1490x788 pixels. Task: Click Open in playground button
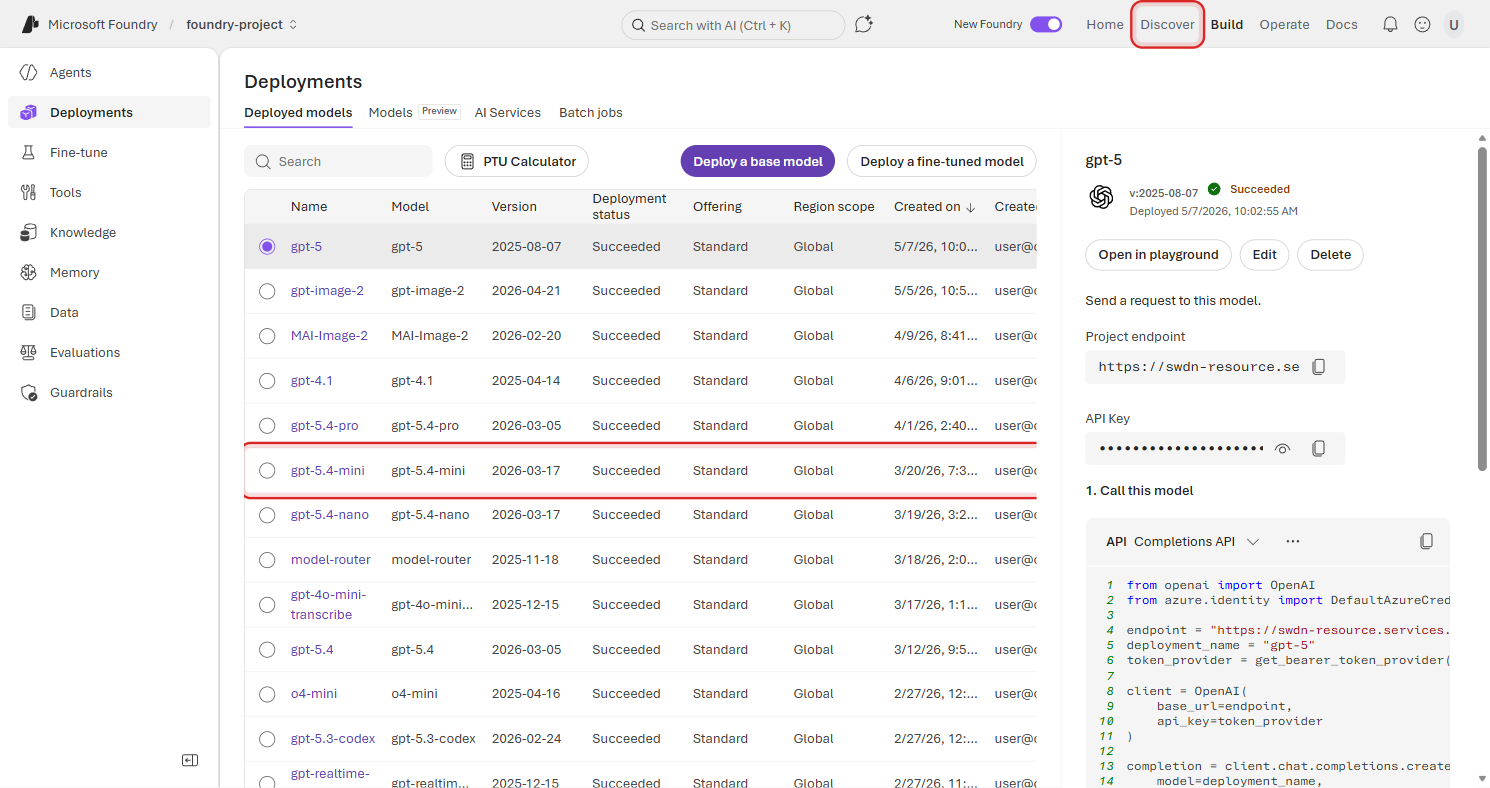(x=1158, y=254)
